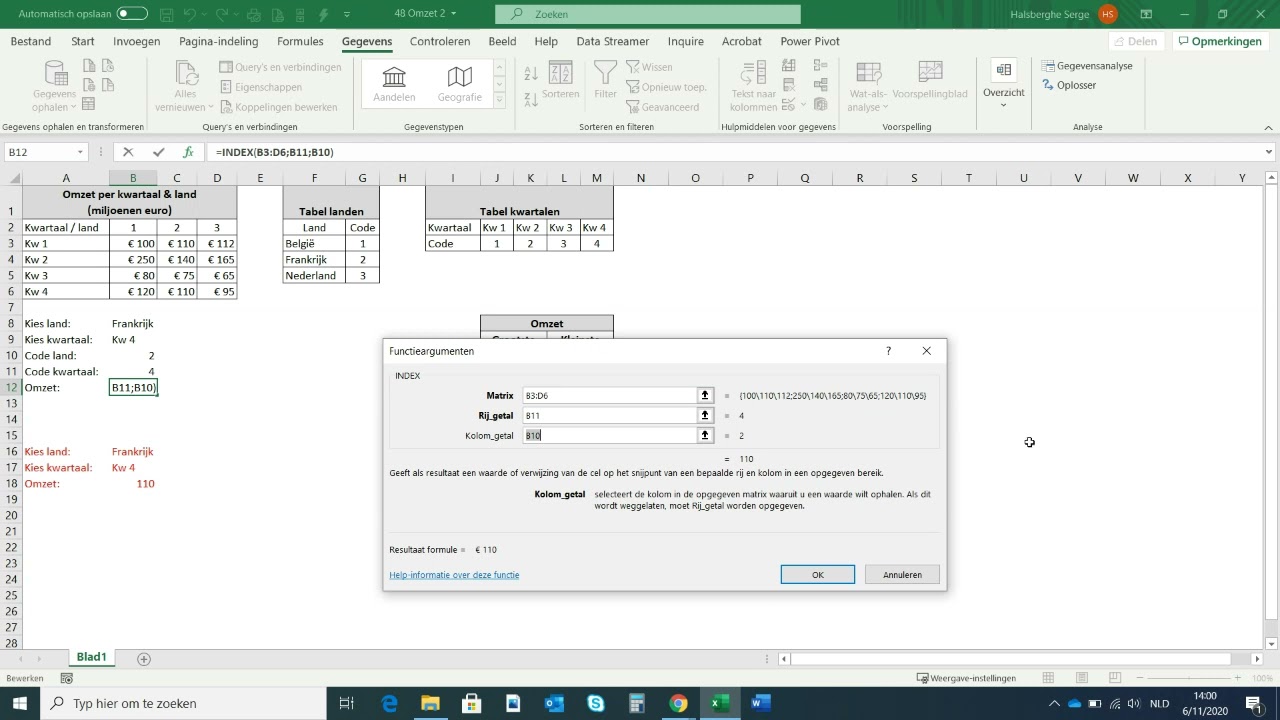Image resolution: width=1280 pixels, height=720 pixels.
Task: Select the Geografie data type
Action: tap(459, 84)
